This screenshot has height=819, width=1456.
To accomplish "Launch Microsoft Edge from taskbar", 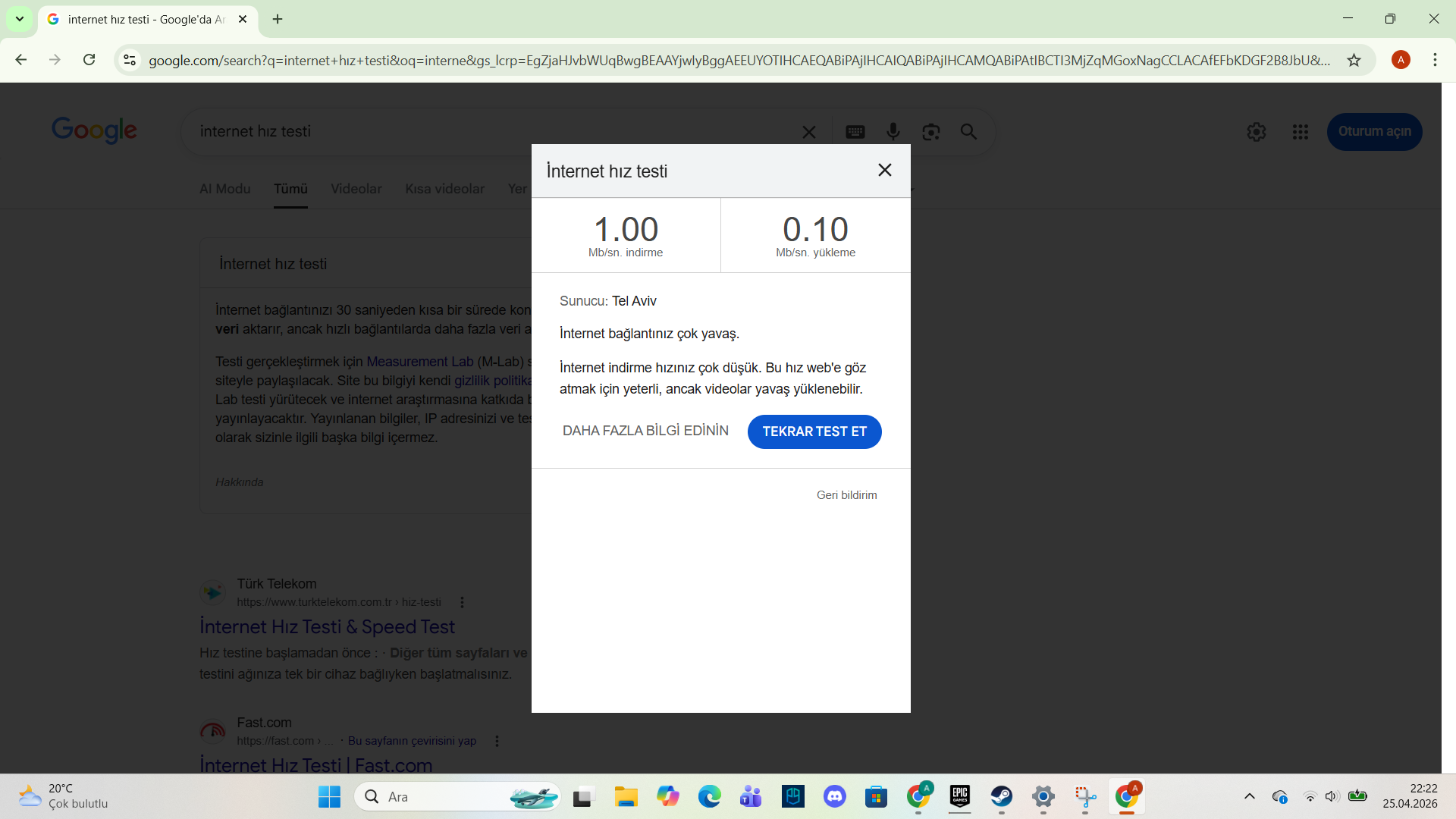I will (709, 797).
